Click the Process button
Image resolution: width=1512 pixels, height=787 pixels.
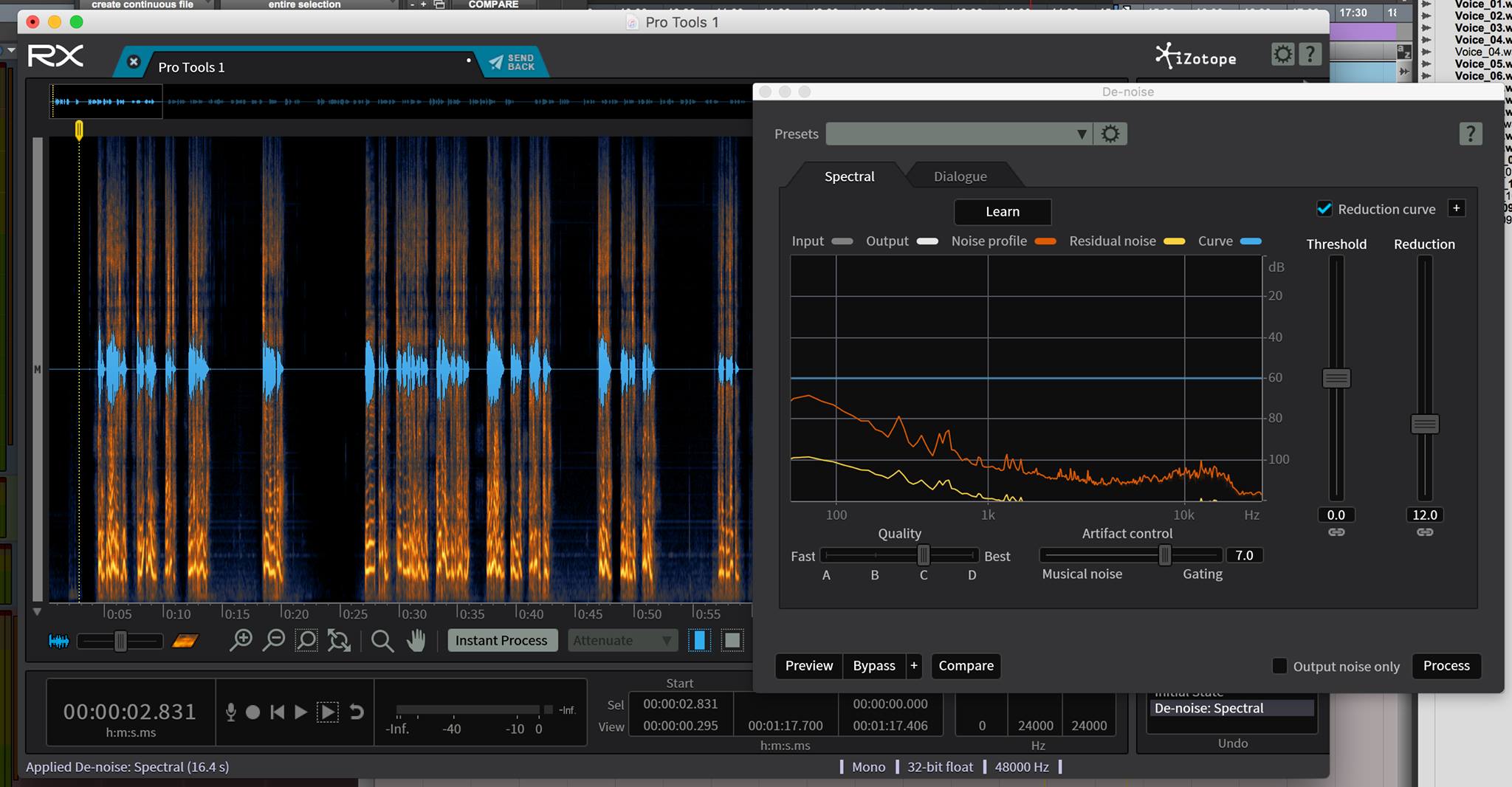1446,666
